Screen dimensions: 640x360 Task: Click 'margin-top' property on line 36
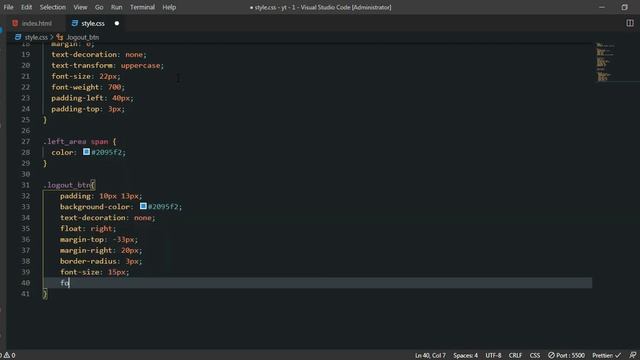tap(82, 239)
